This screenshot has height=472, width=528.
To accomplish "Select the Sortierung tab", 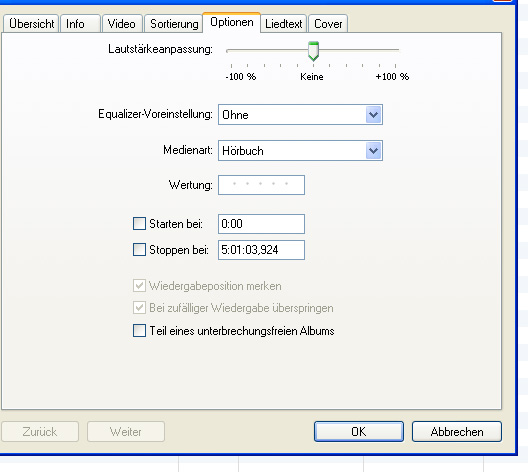I will [x=173, y=24].
